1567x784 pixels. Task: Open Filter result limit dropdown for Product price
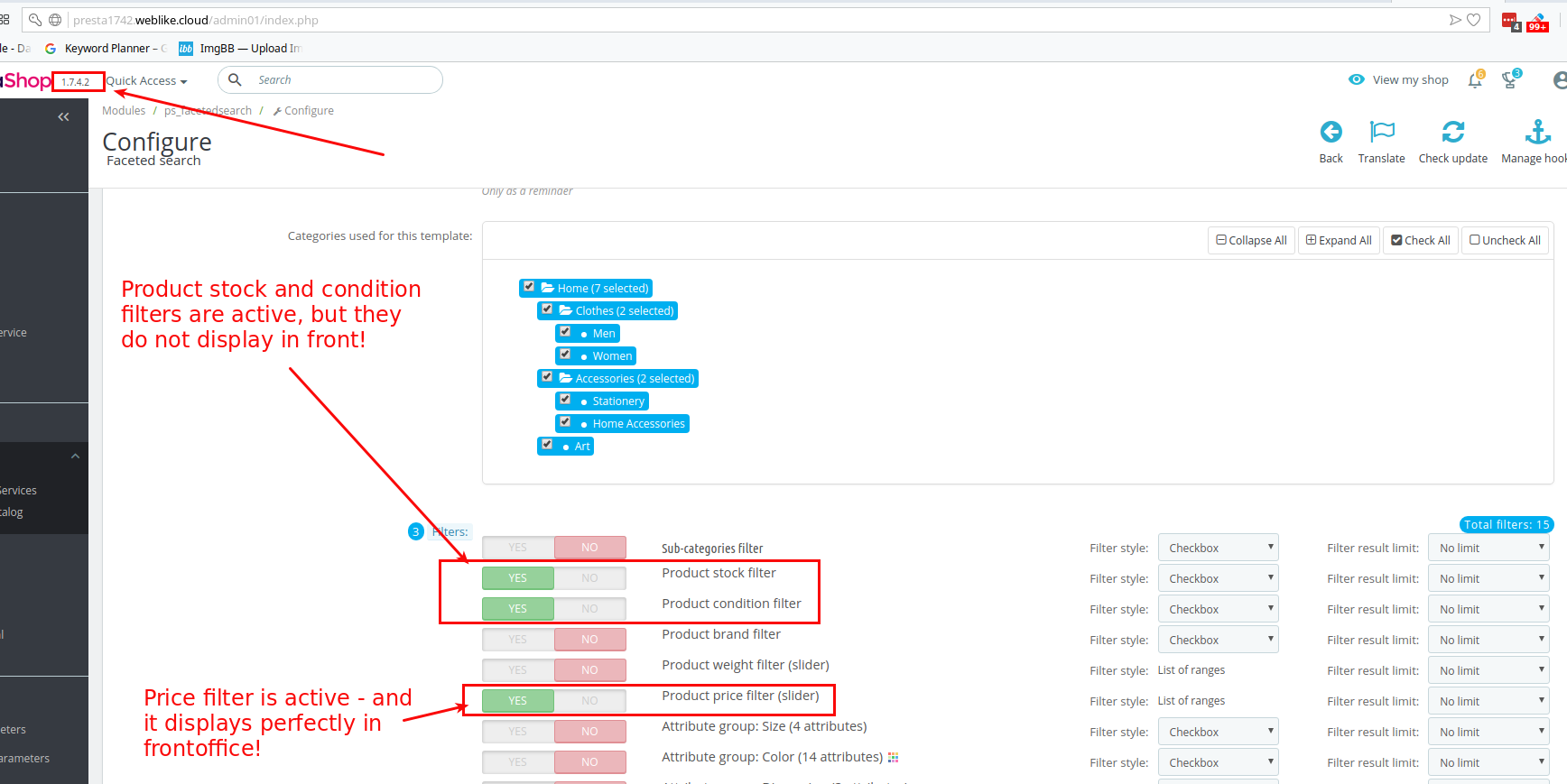(1489, 701)
